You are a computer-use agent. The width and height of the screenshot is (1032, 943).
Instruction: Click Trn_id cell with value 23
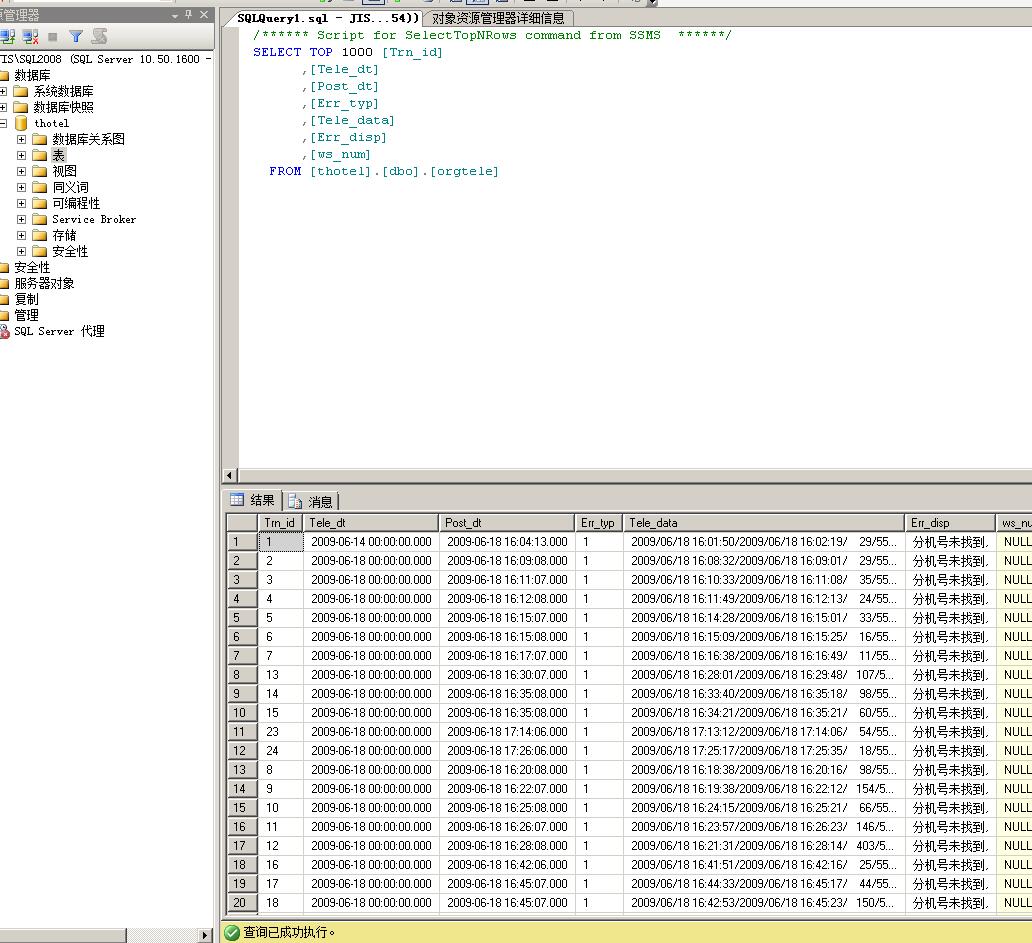(x=280, y=732)
